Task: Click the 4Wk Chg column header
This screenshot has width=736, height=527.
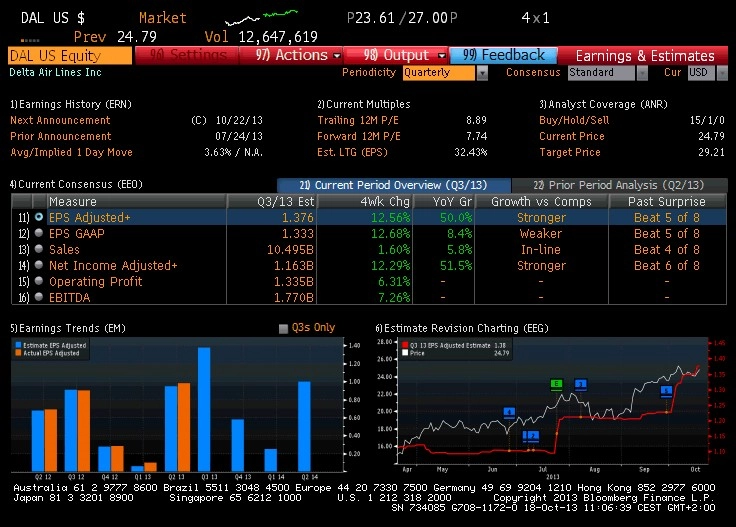Action: coord(365,201)
